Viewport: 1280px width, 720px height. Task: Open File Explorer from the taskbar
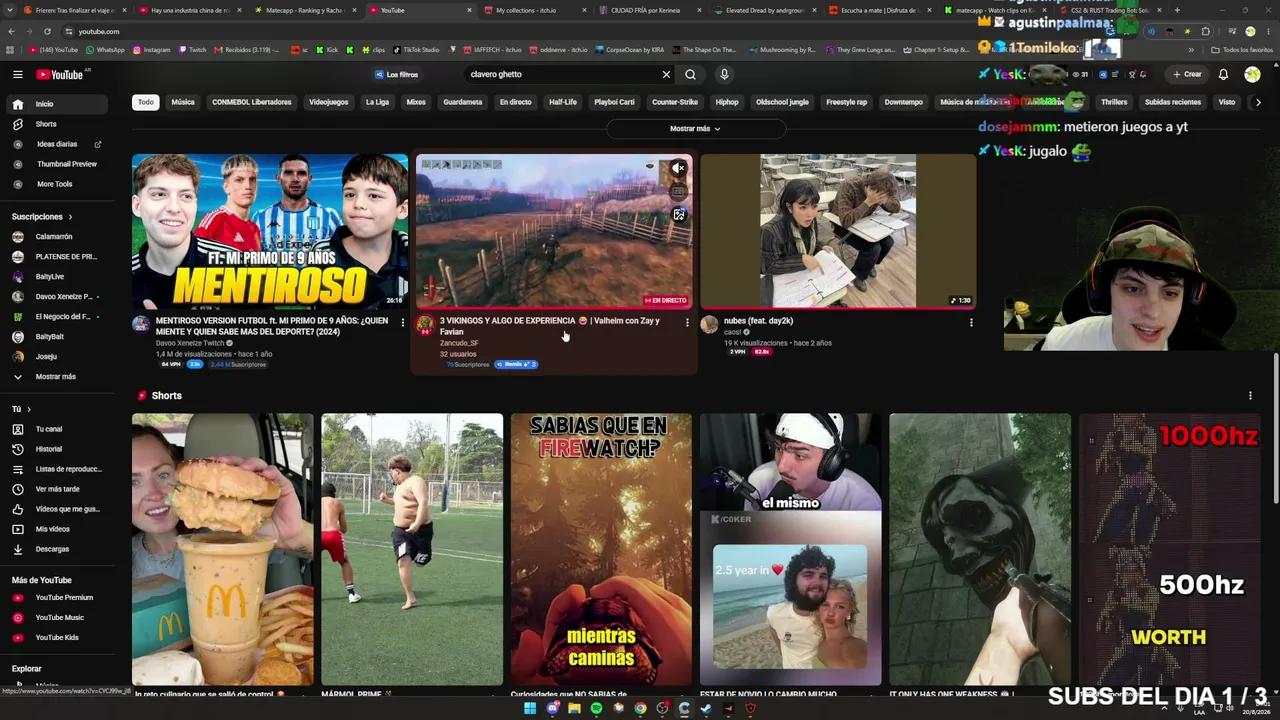tap(574, 709)
